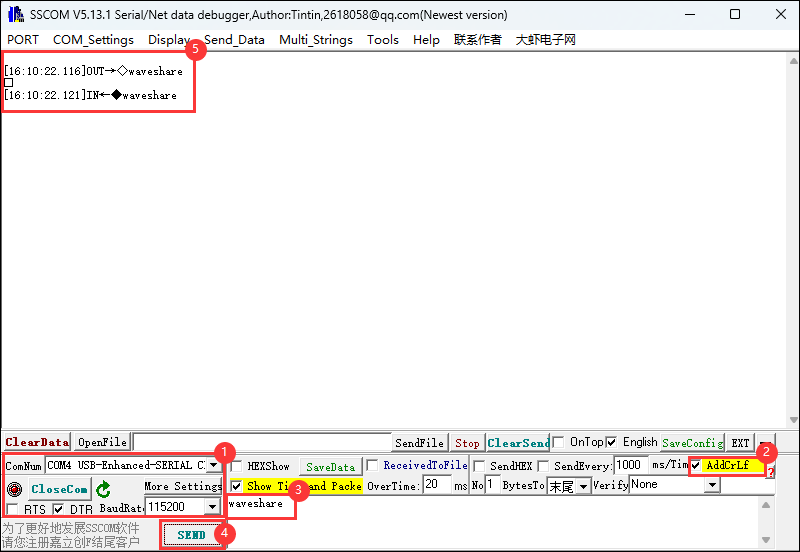Open the Verify None dropdown
The image size is (800, 552).
(x=712, y=485)
